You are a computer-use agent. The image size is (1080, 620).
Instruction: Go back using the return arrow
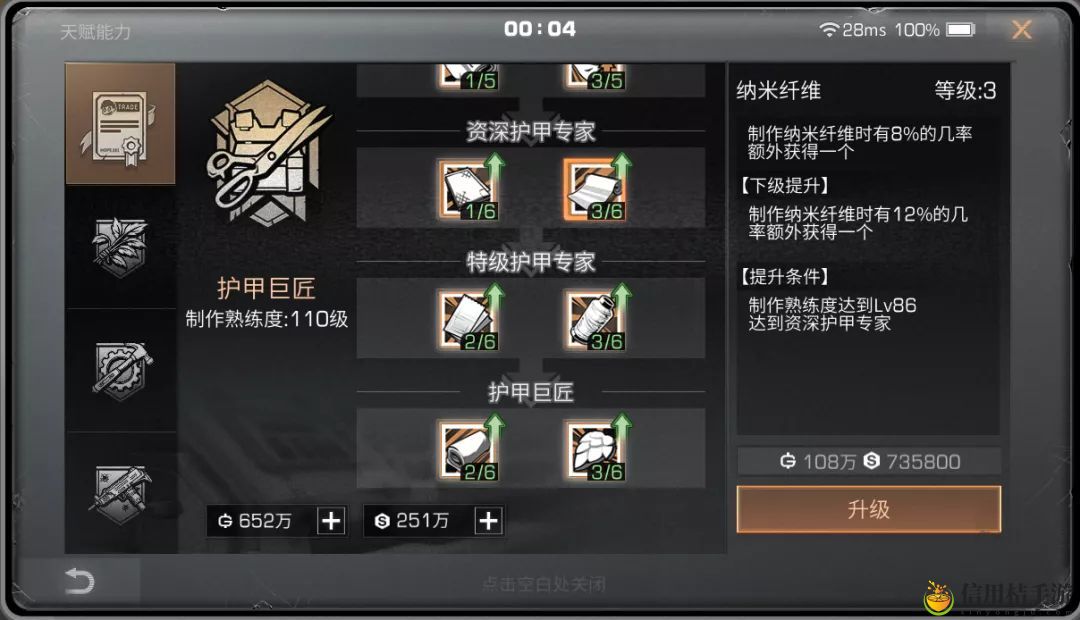79,581
